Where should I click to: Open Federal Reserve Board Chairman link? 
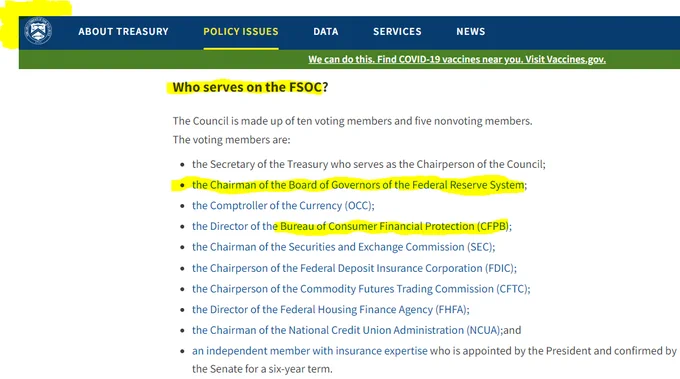point(358,185)
